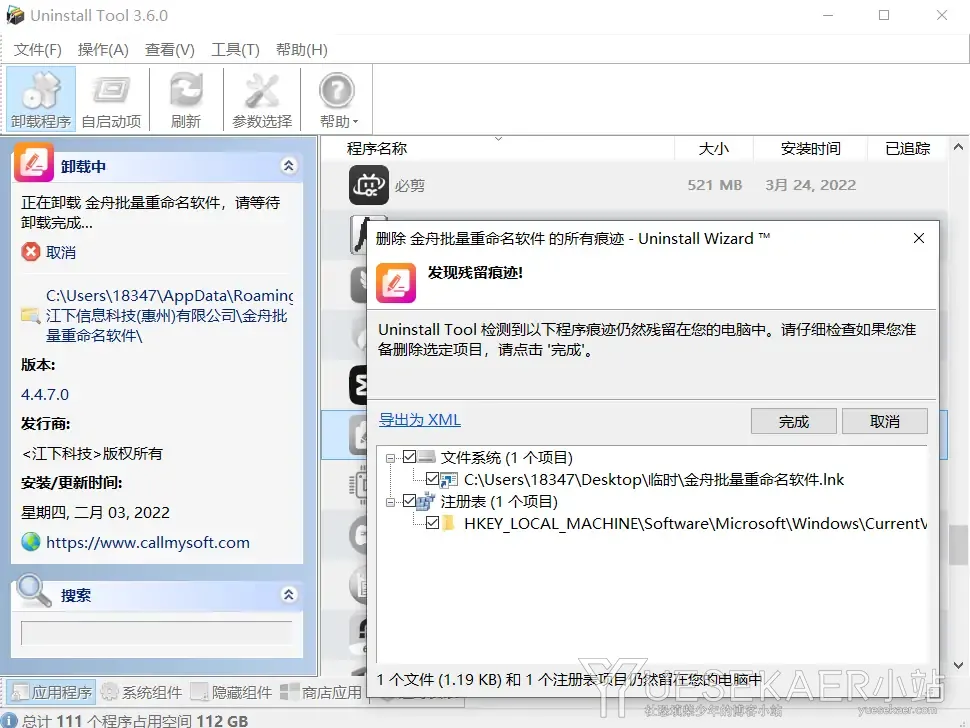The image size is (970, 728).
Task: Collapse the 文件系统 tree node
Action: (x=390, y=458)
